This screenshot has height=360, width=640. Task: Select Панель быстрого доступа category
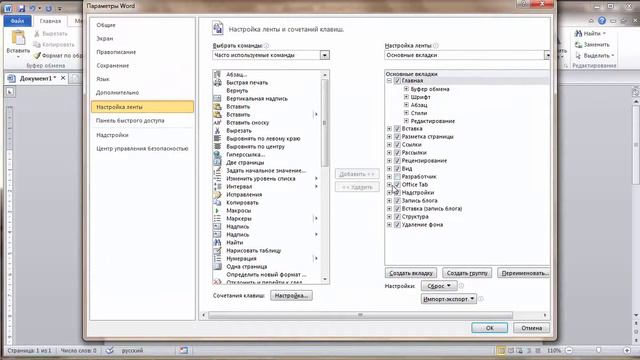coord(130,120)
